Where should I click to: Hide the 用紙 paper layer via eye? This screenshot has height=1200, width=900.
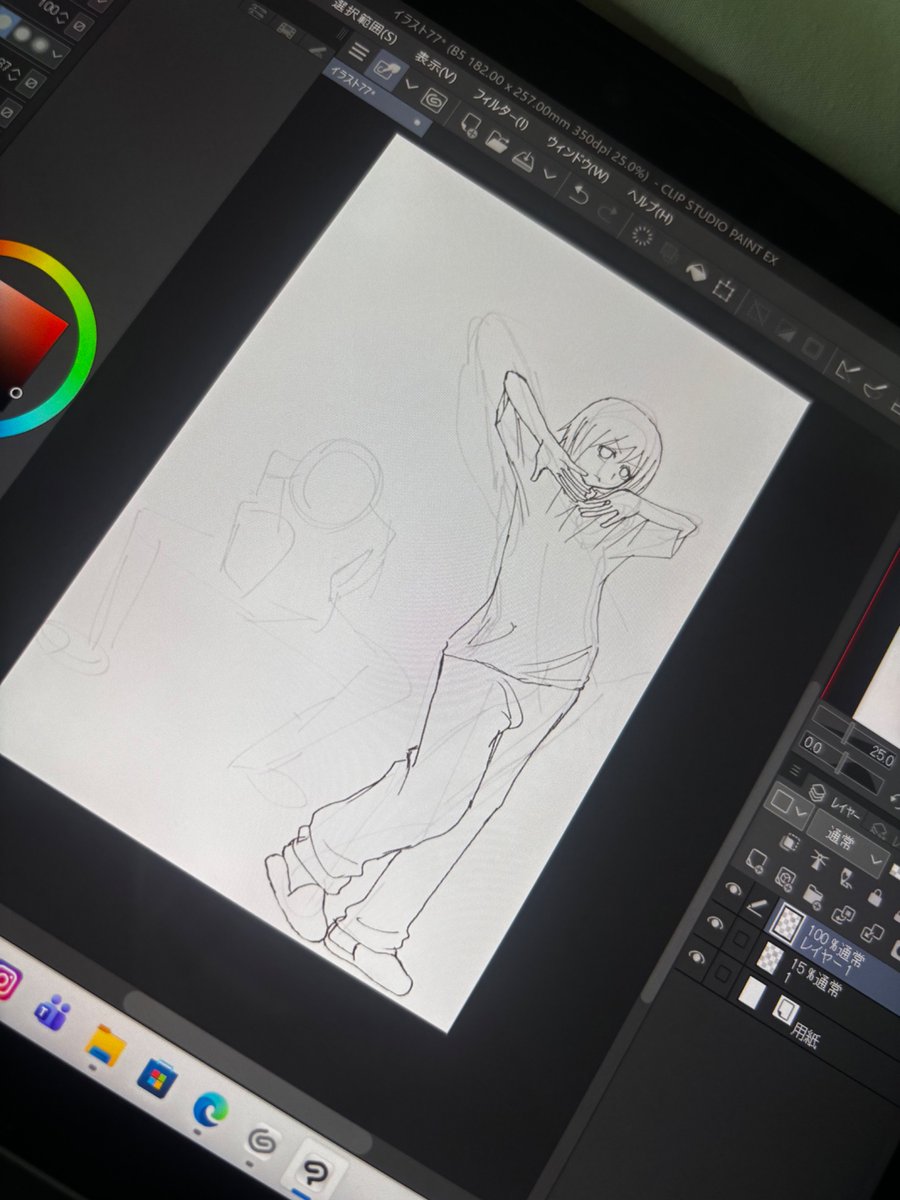click(697, 956)
